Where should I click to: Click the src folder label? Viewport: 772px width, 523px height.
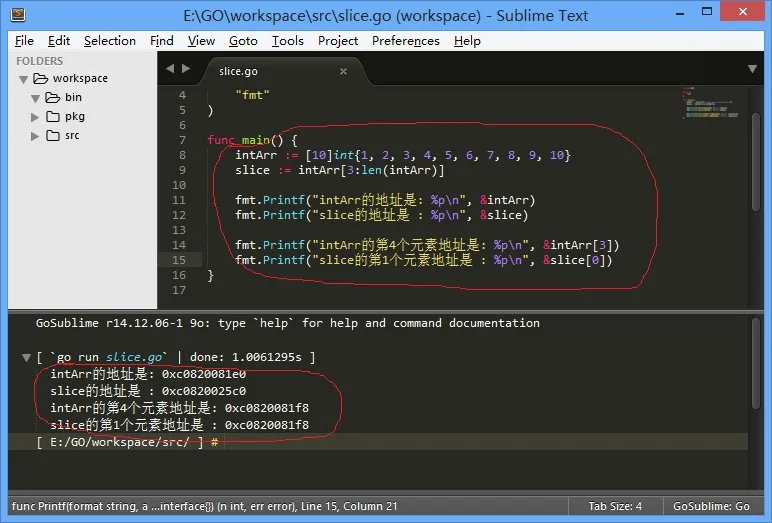pyautogui.click(x=72, y=135)
